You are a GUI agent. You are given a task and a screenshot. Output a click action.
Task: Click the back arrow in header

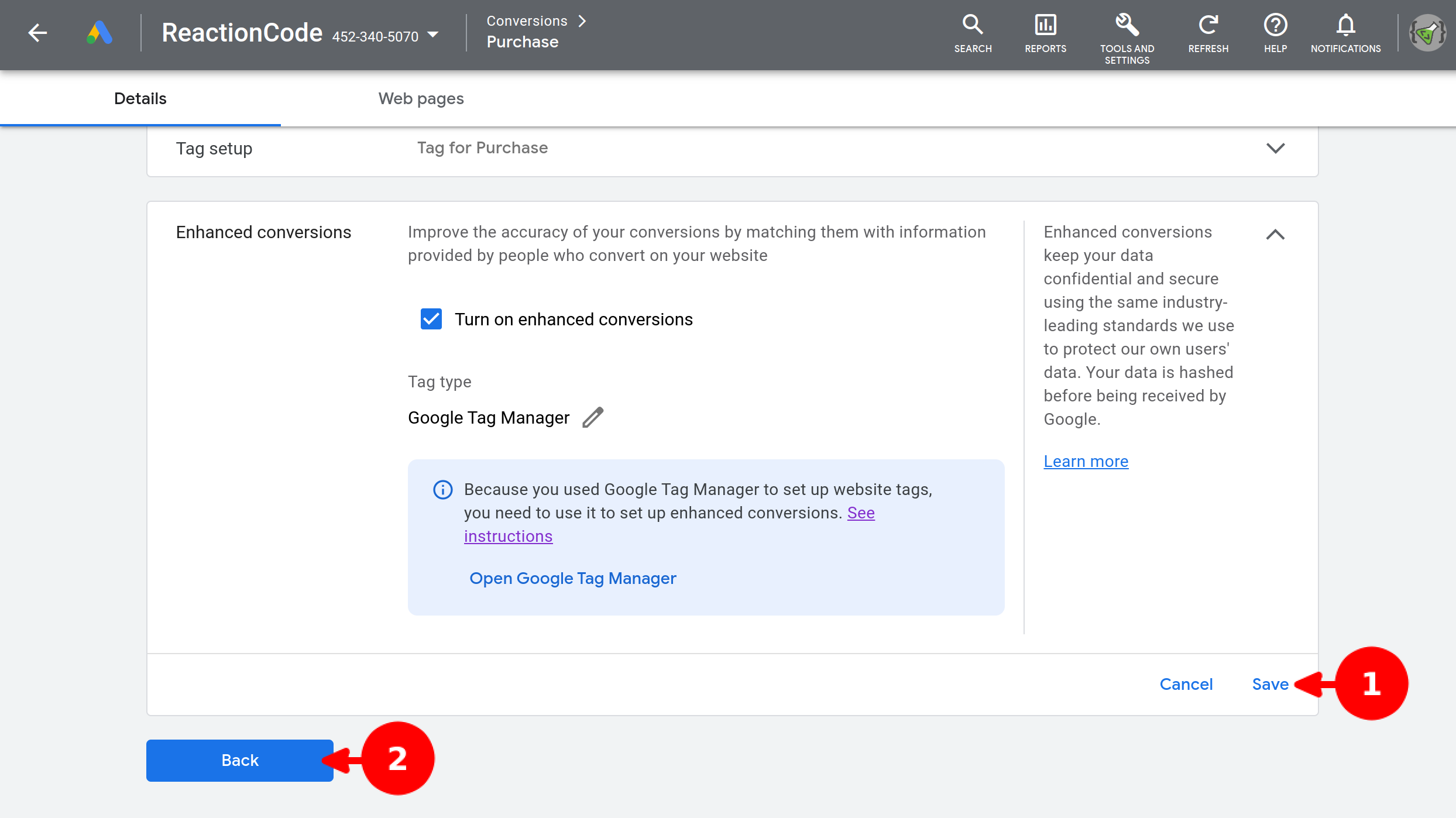pos(37,33)
